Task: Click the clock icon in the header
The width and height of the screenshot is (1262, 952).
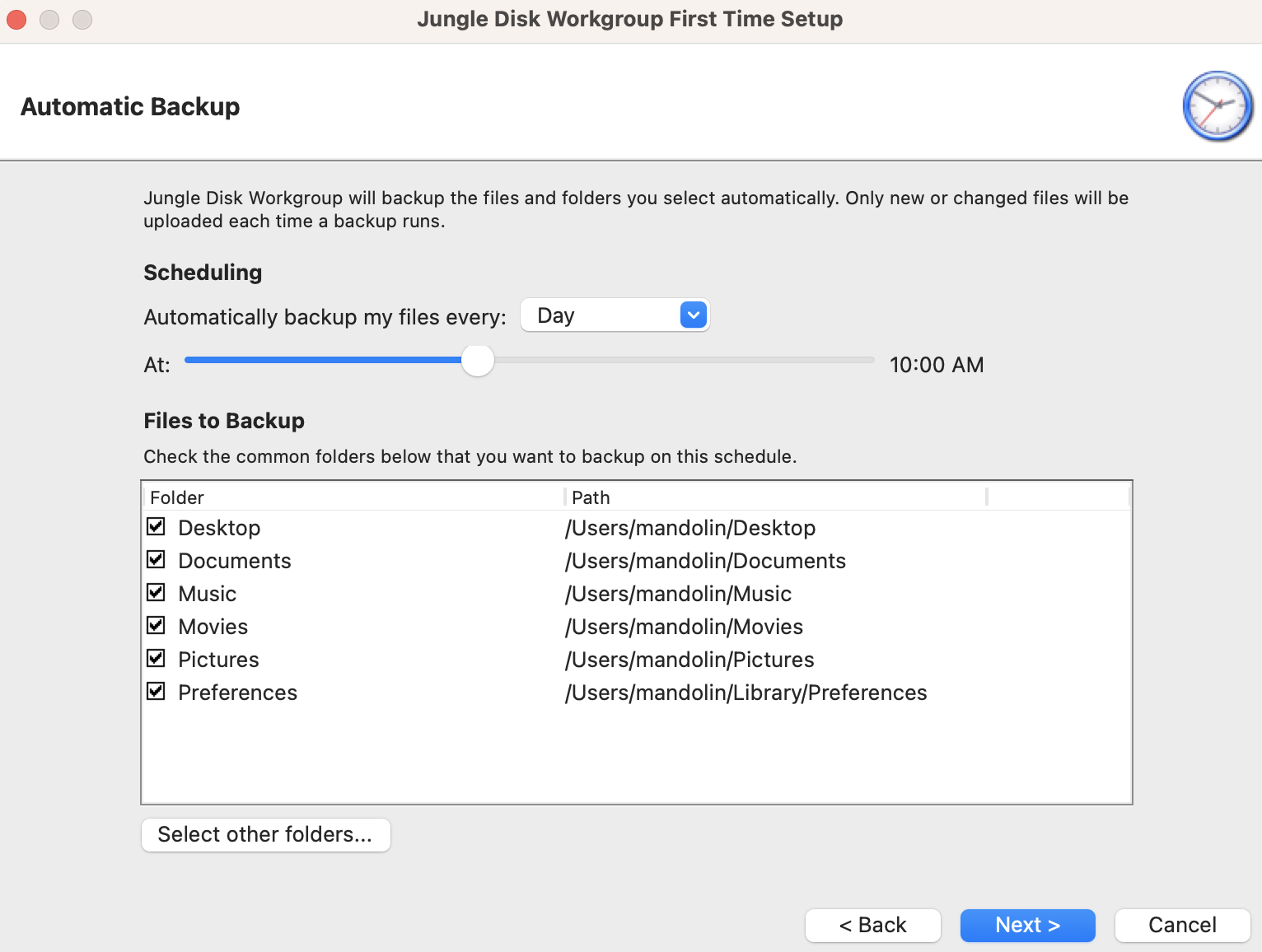Action: 1218,106
